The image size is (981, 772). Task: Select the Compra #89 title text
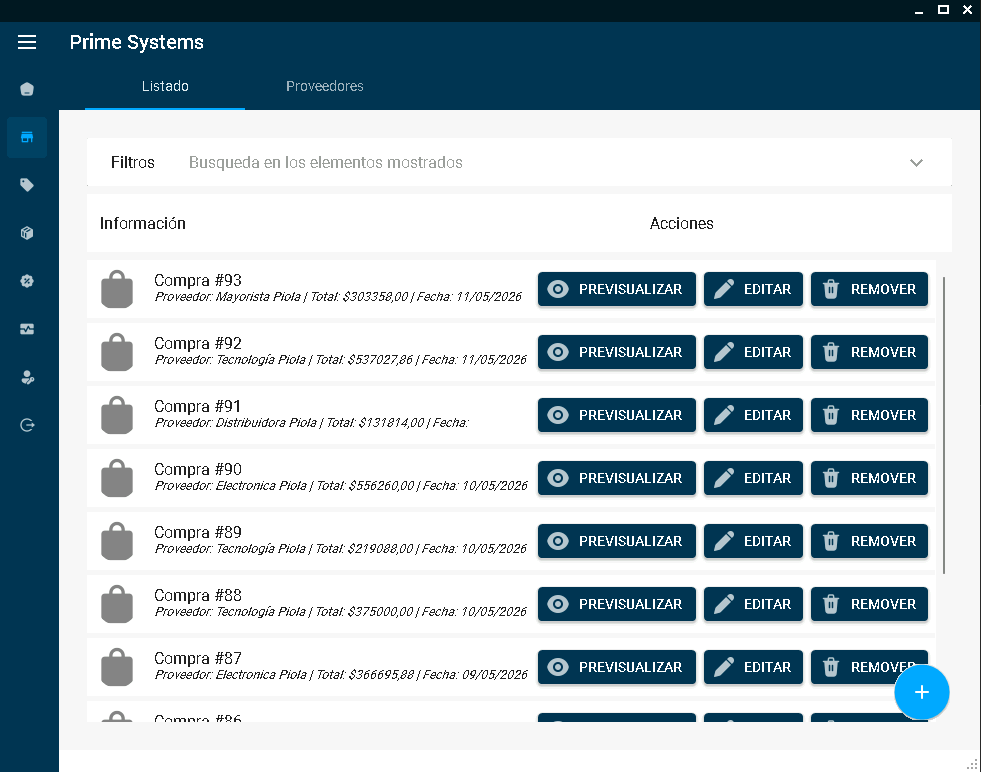coord(198,532)
